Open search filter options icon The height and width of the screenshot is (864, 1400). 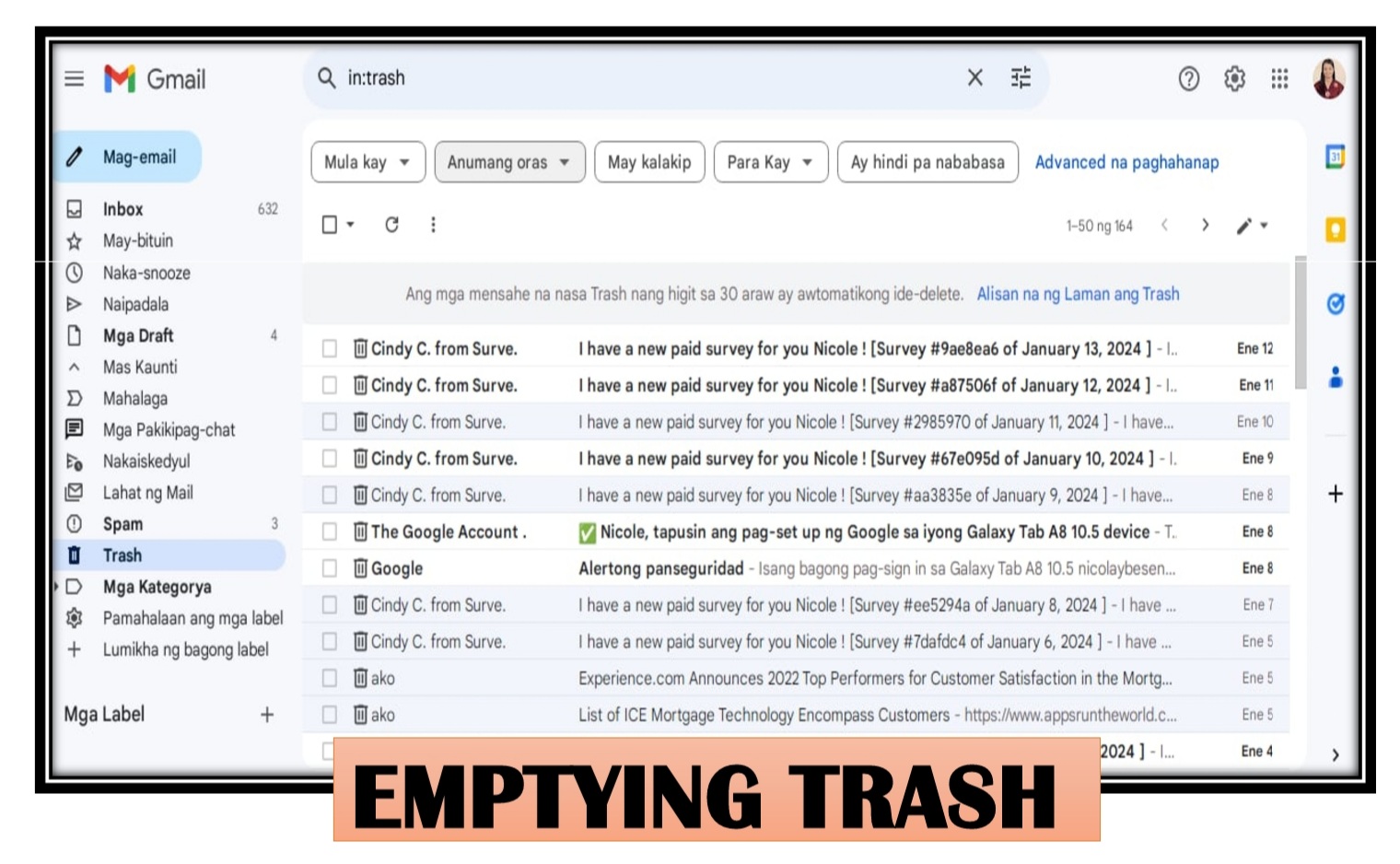(x=1021, y=78)
